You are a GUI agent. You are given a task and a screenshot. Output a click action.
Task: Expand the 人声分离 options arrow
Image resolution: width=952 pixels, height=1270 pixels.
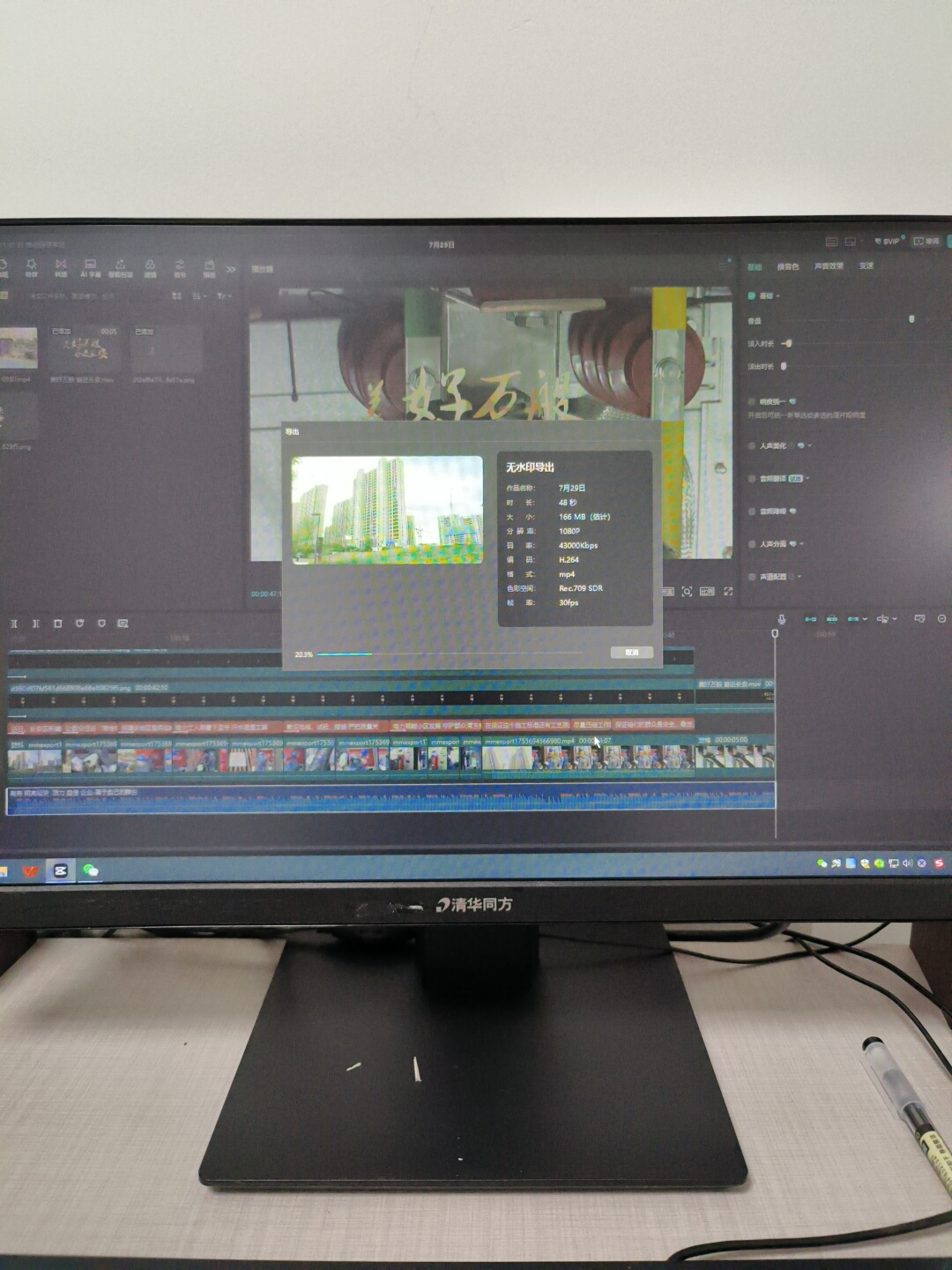pos(801,543)
